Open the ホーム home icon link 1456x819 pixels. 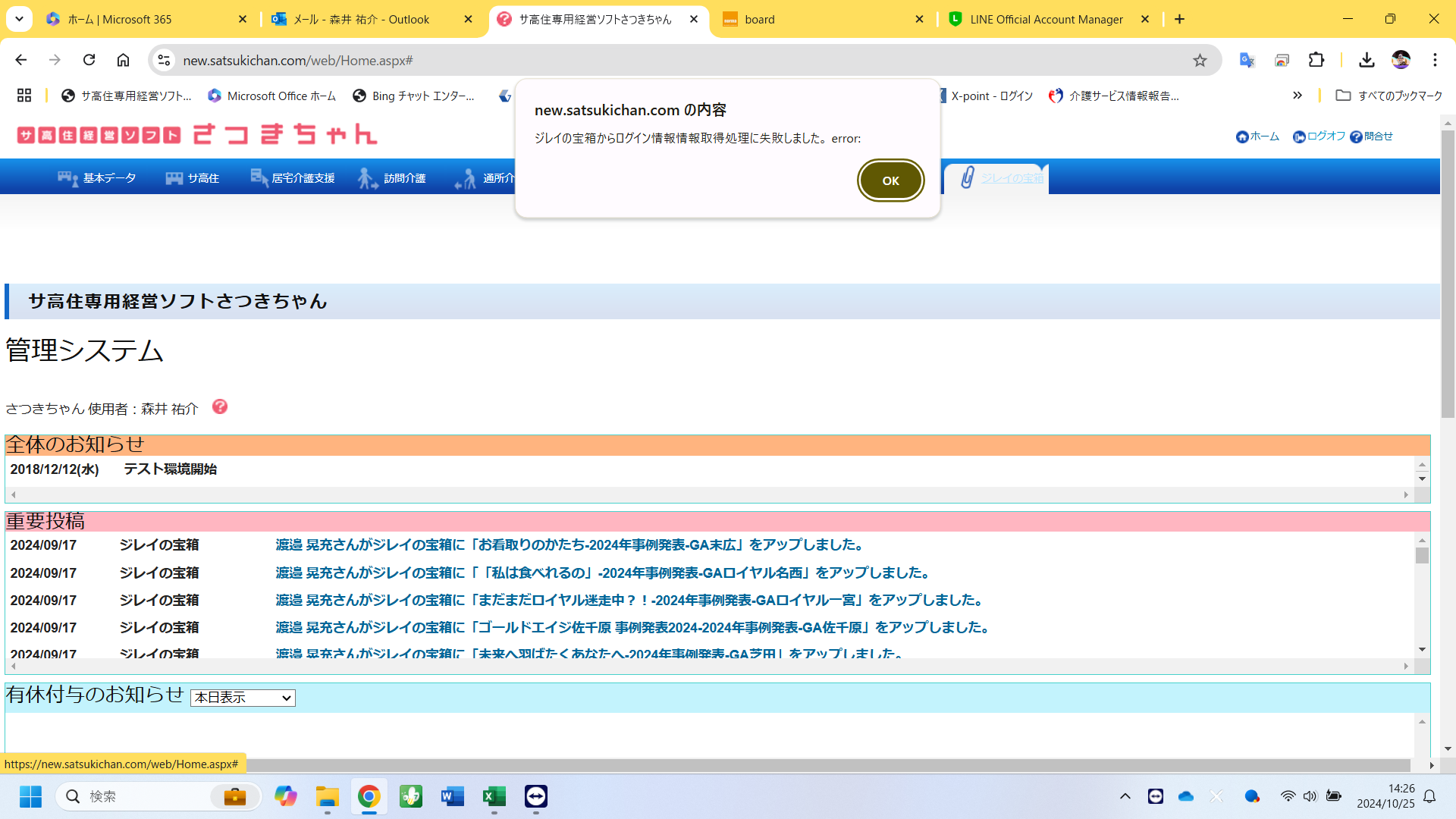point(1242,137)
